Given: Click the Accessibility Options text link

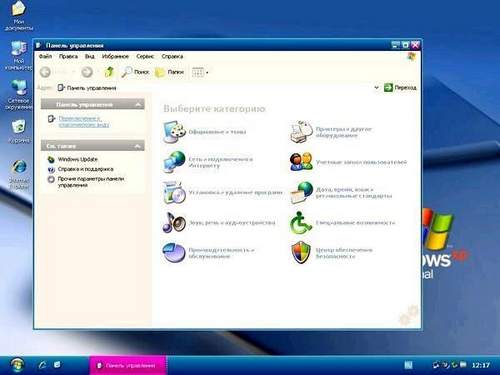Looking at the screenshot, I should click(x=355, y=222).
